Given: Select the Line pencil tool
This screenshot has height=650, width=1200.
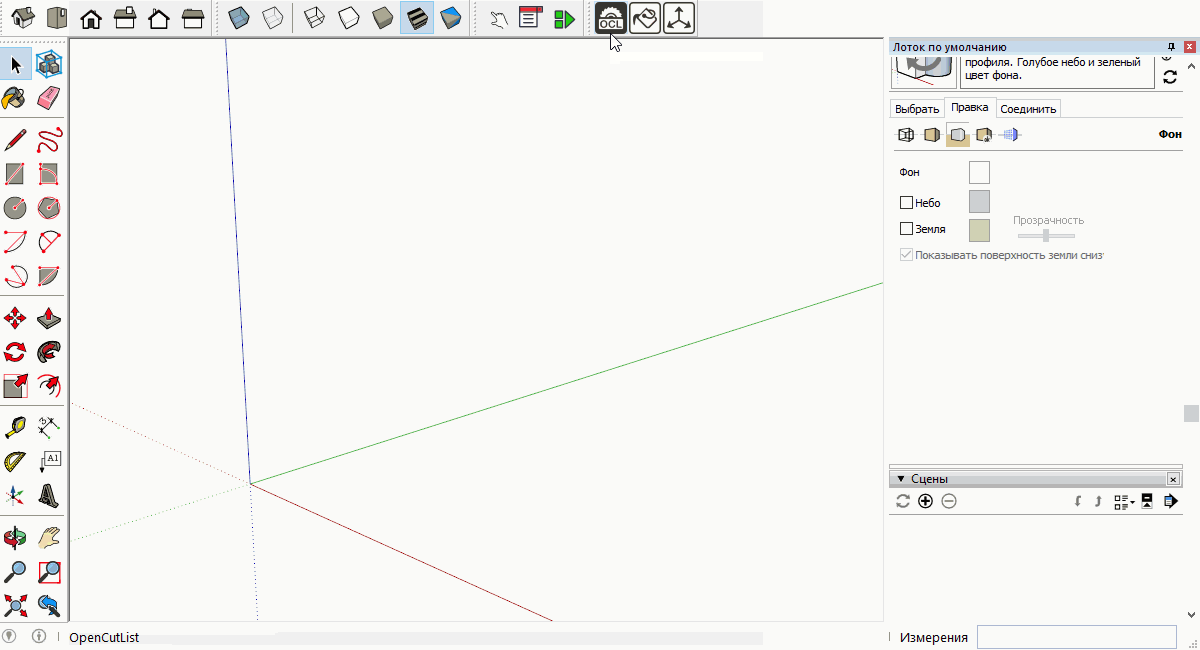Looking at the screenshot, I should [x=15, y=140].
